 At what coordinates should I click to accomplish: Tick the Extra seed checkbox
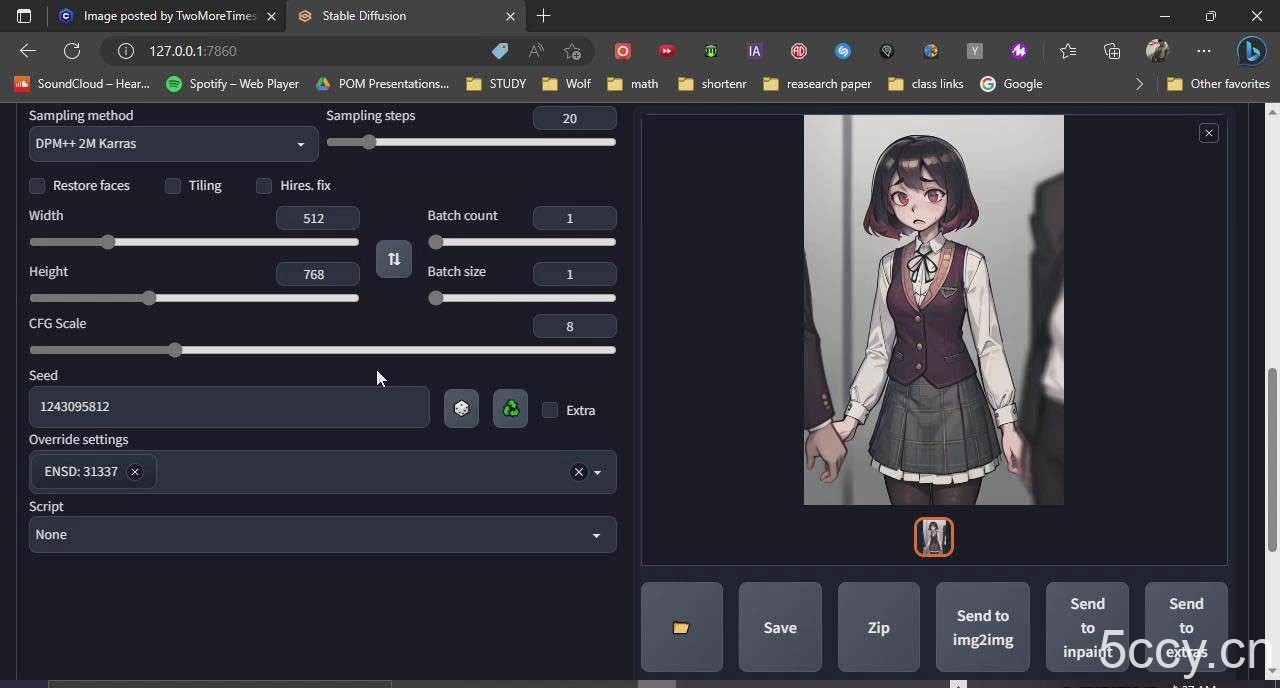pos(550,410)
